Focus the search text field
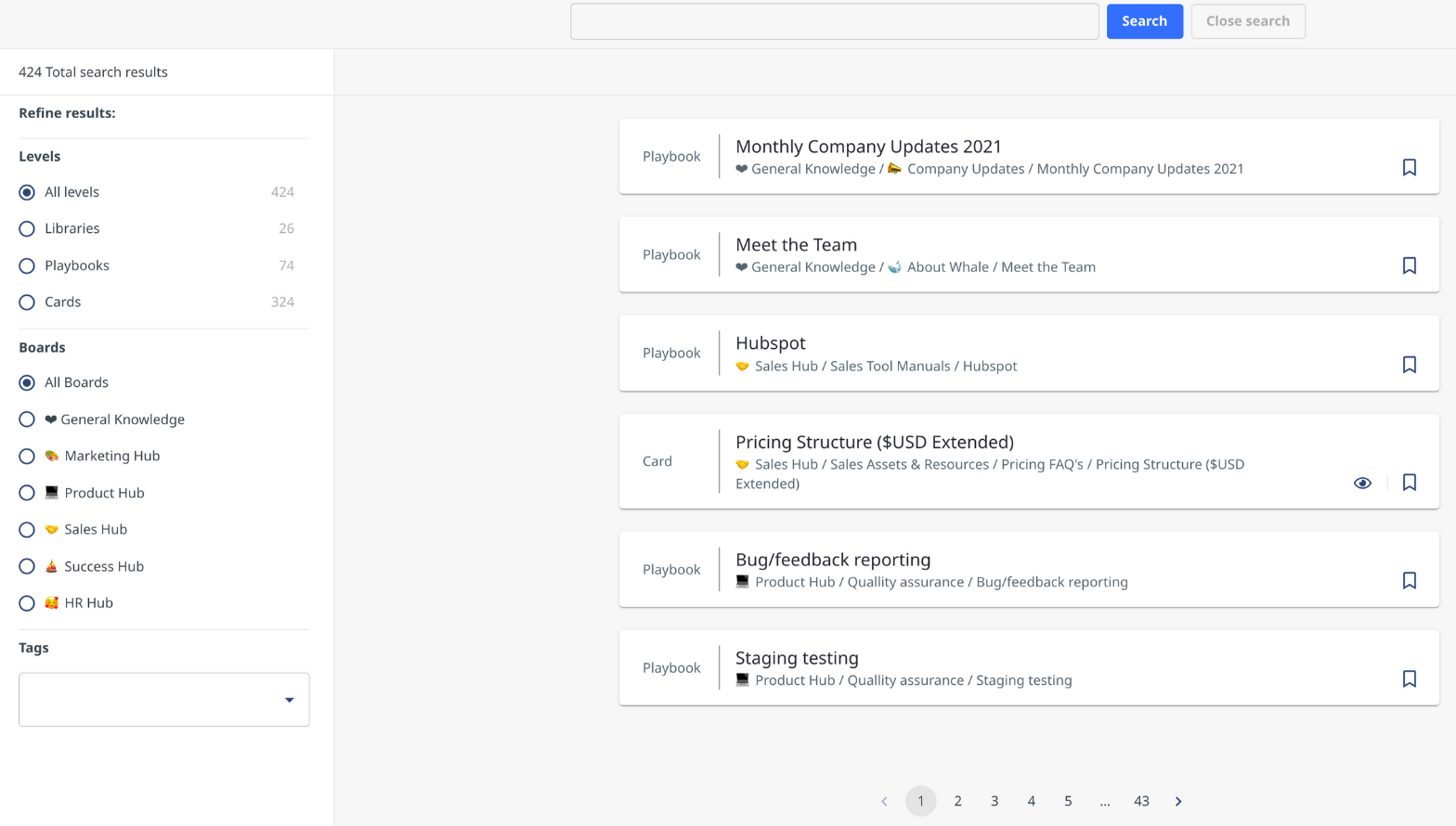This screenshot has height=826, width=1456. [x=834, y=21]
